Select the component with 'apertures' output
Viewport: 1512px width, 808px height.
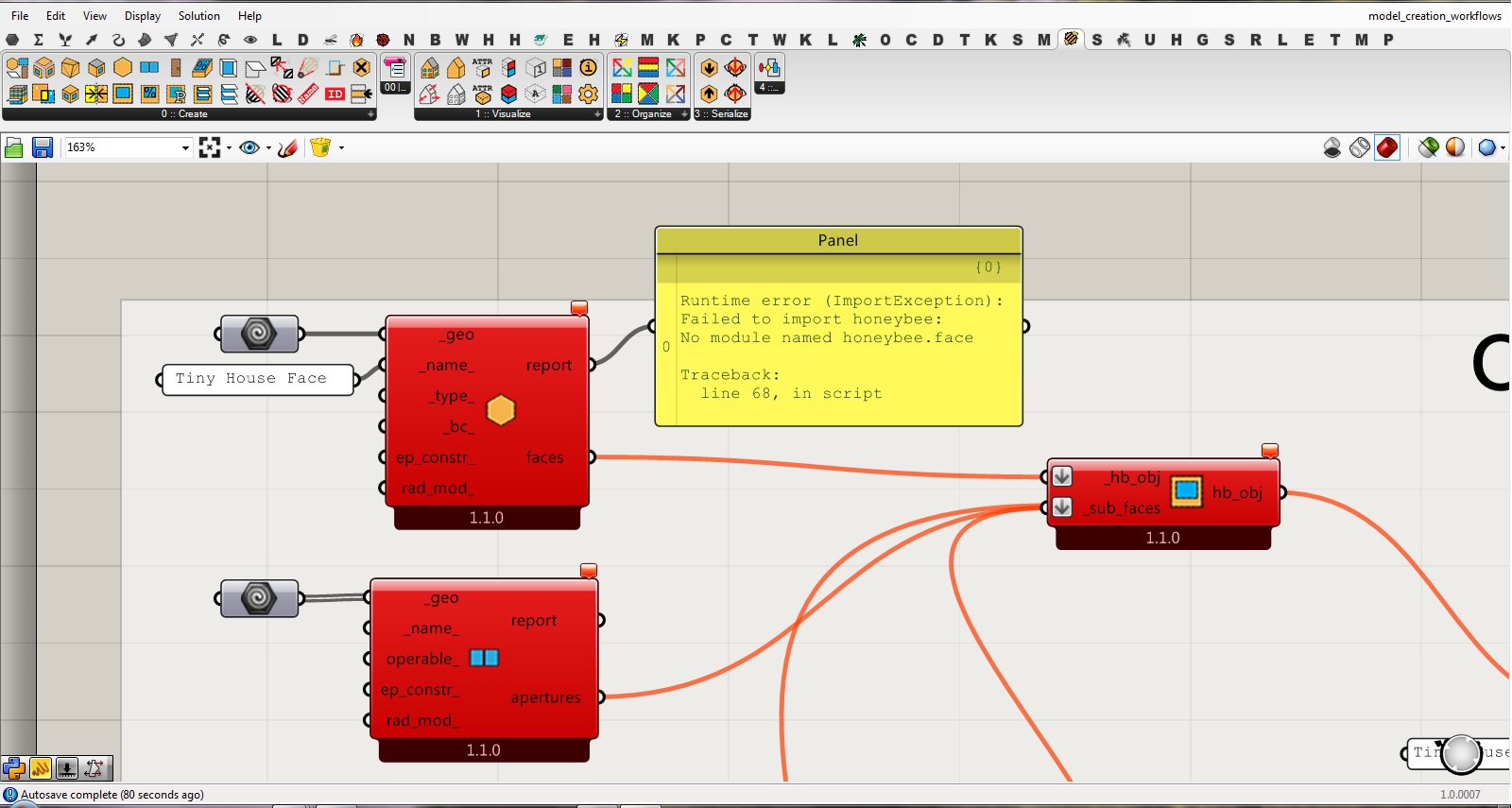pos(485,670)
